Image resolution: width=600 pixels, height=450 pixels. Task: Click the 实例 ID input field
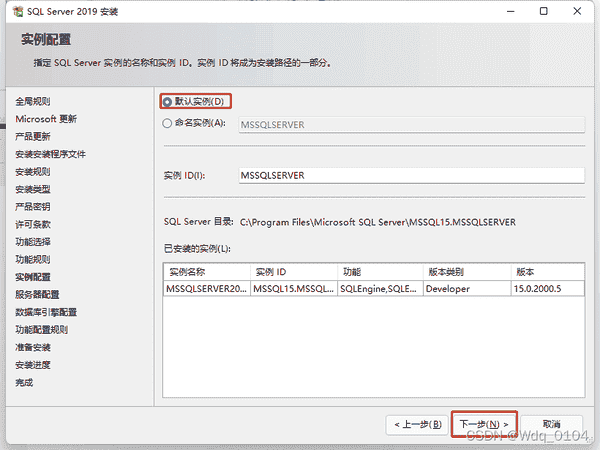tap(410, 175)
